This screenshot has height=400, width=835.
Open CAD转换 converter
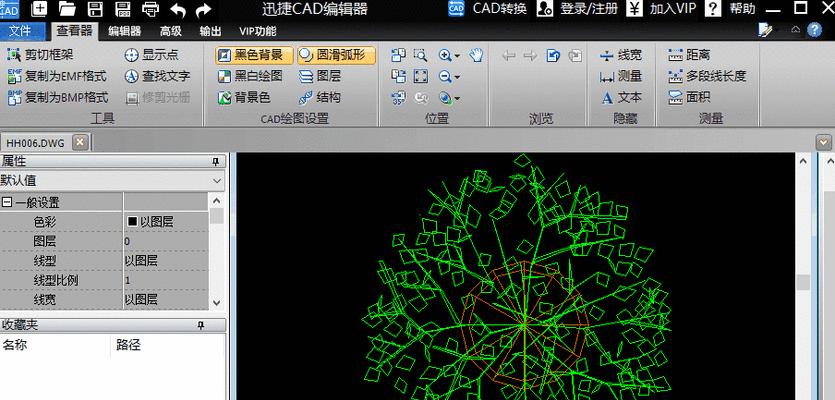coord(488,9)
